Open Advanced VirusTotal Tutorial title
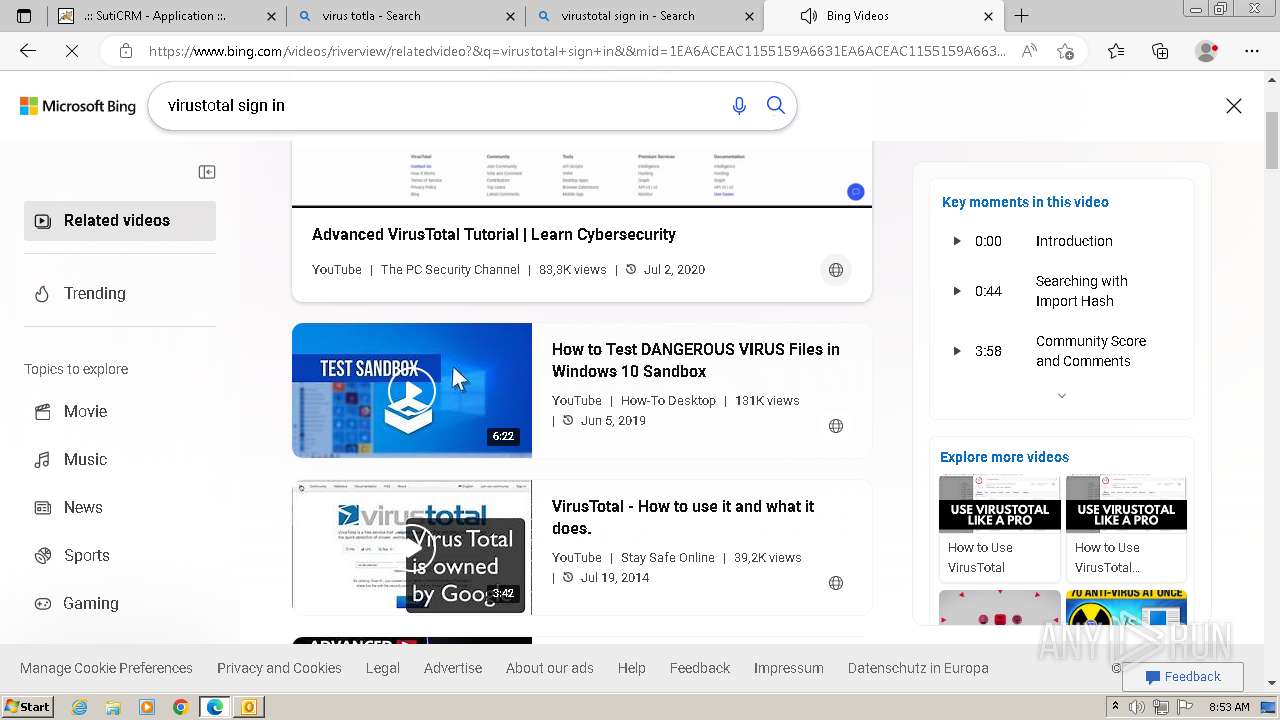Screen dimensions: 1280x720 pos(494,234)
